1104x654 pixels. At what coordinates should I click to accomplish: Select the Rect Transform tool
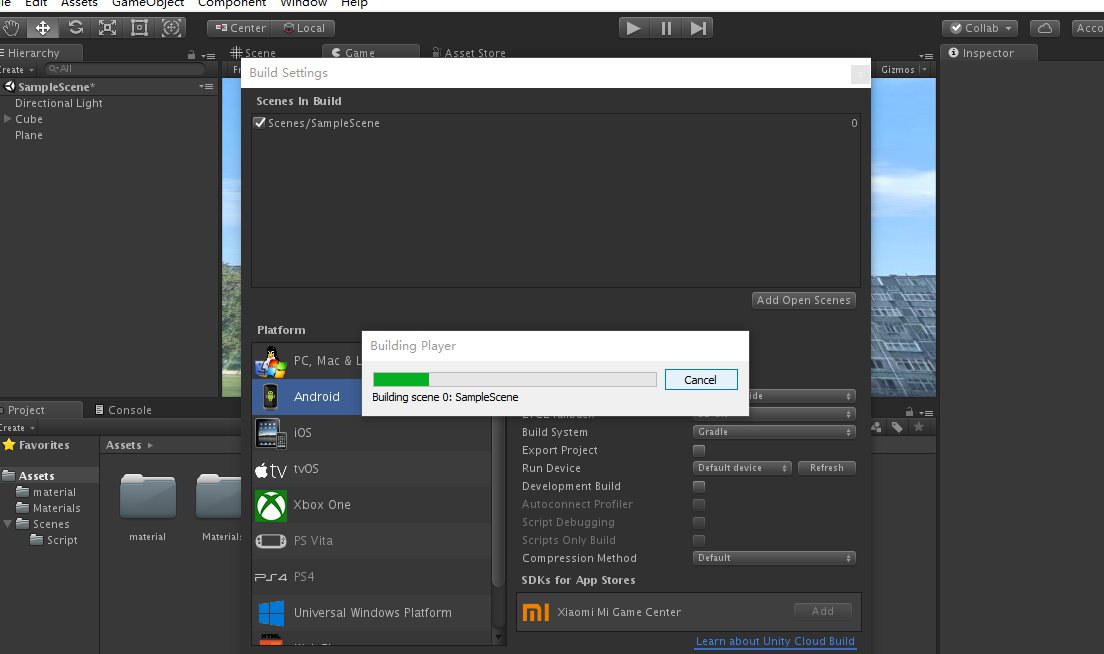click(x=138, y=27)
